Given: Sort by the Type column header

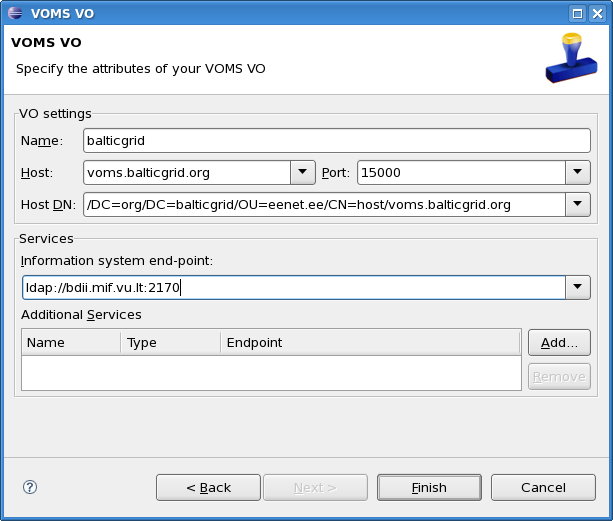Looking at the screenshot, I should [x=170, y=343].
